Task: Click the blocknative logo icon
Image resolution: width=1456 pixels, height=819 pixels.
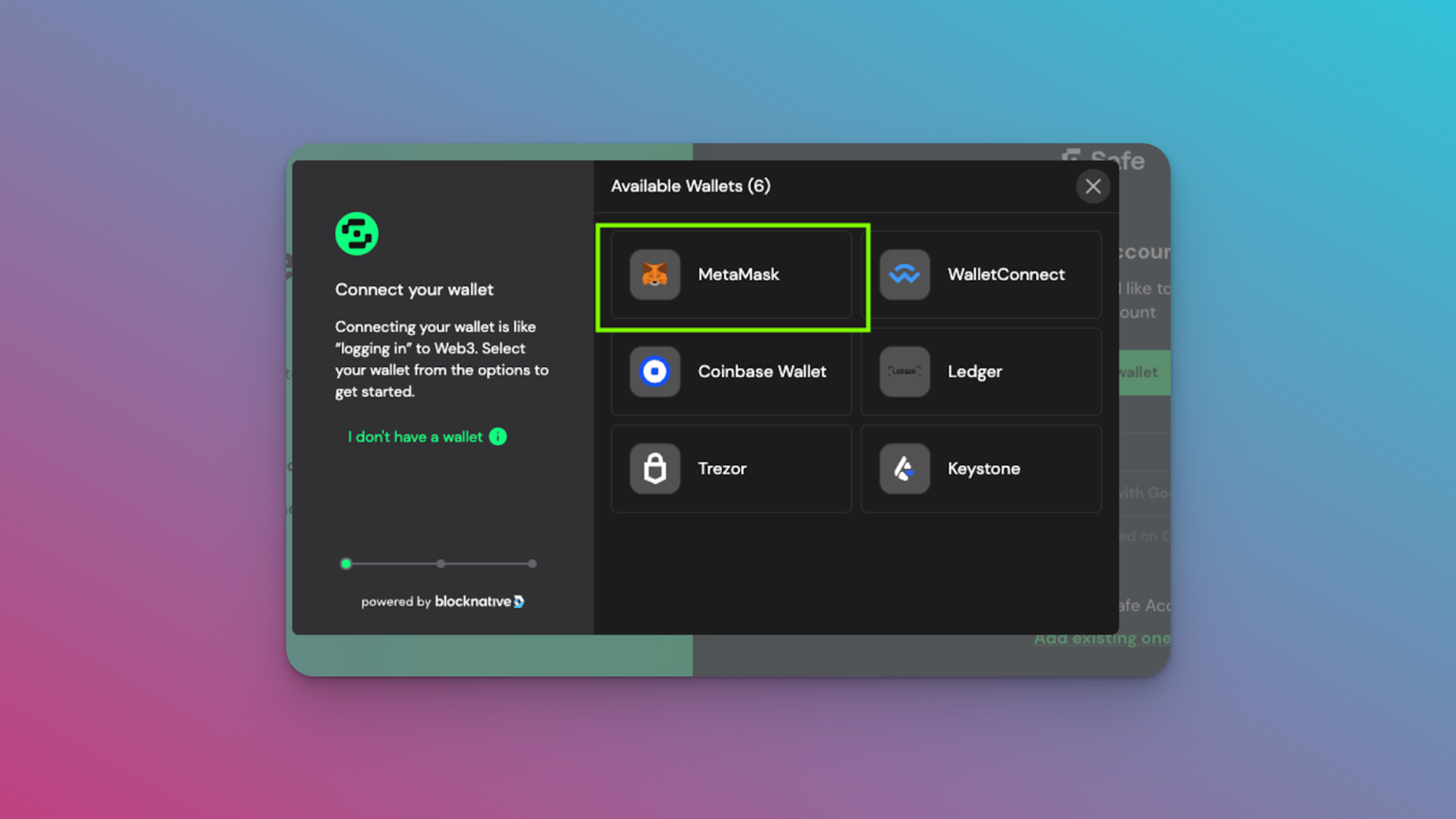Action: [x=519, y=602]
